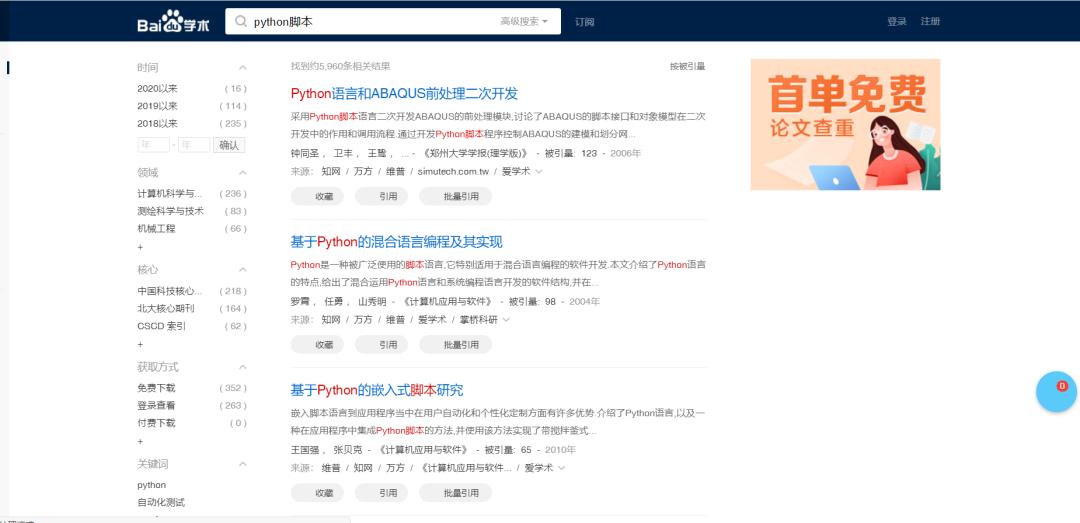Screen dimensions: 1080x523
Task: Expand sources arrow for first result
Action: [x=539, y=171]
